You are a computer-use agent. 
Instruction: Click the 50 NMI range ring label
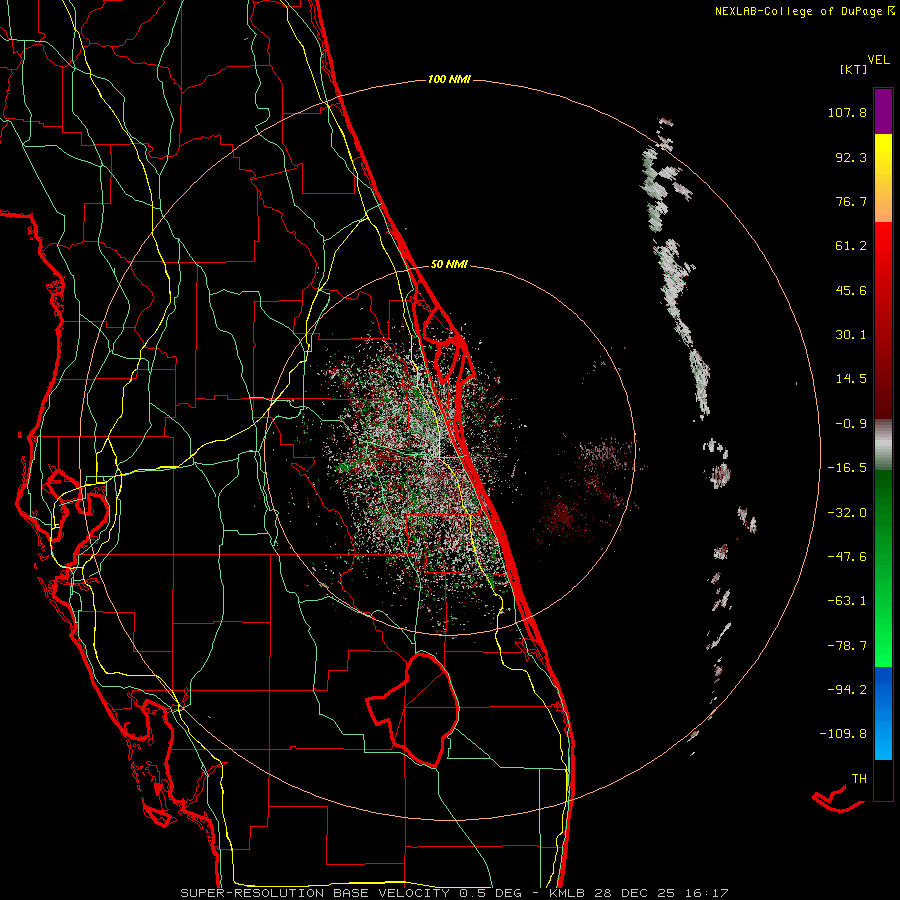[449, 264]
